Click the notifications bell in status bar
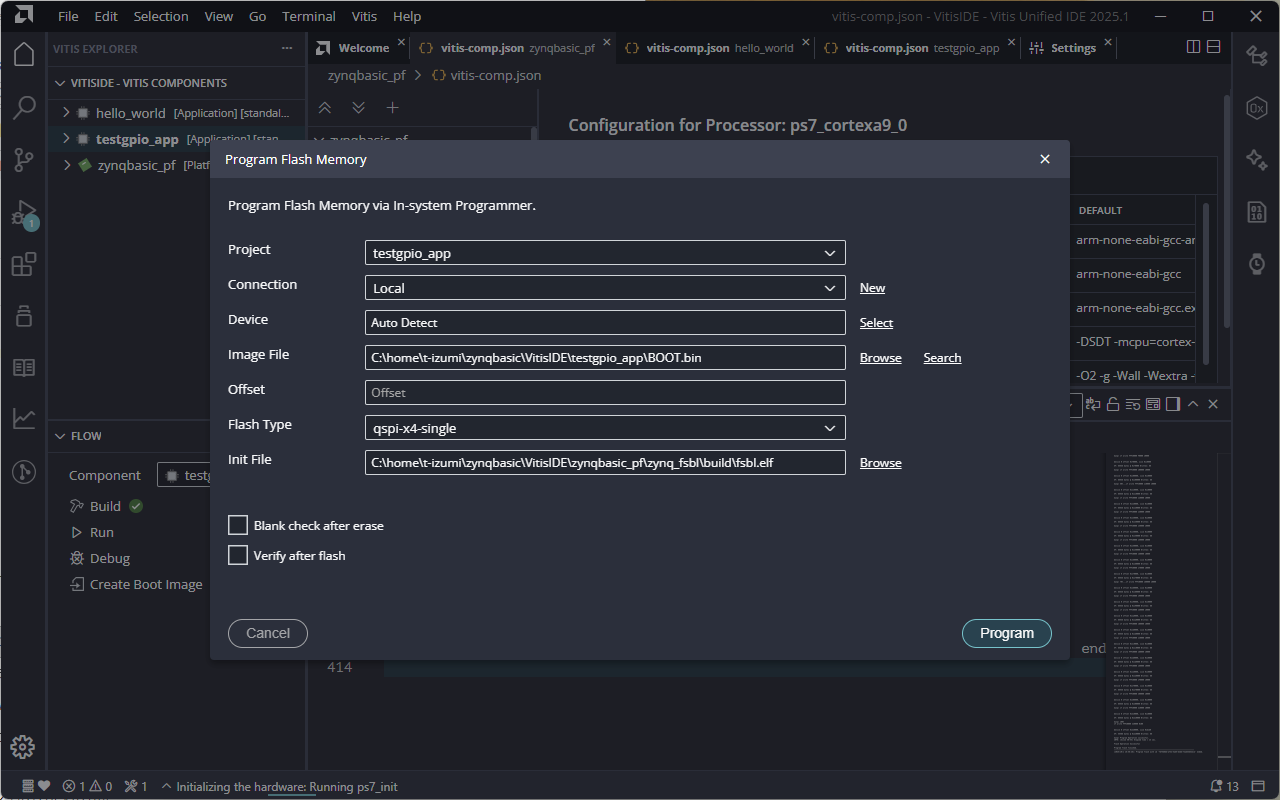Image resolution: width=1280 pixels, height=800 pixels. click(1217, 786)
